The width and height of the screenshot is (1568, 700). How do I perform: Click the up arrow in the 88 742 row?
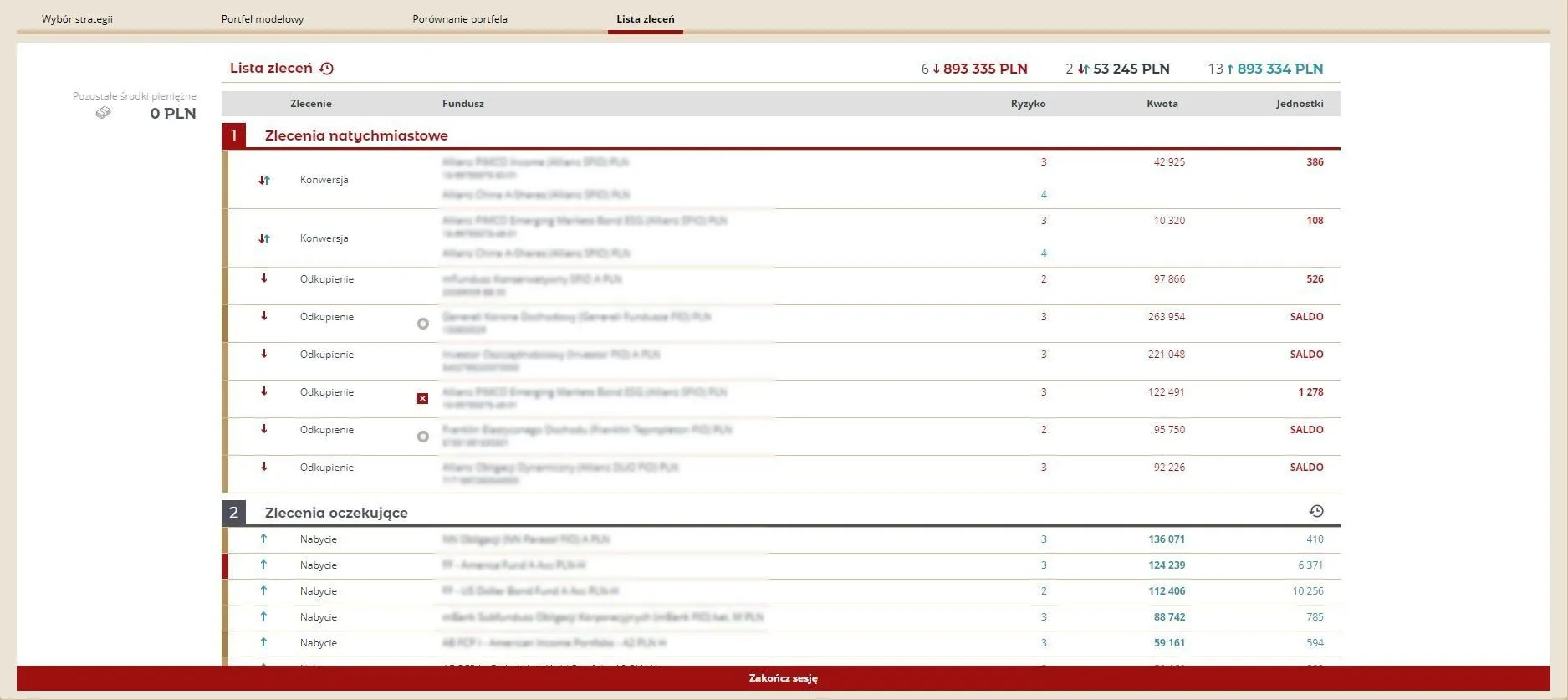click(x=263, y=616)
